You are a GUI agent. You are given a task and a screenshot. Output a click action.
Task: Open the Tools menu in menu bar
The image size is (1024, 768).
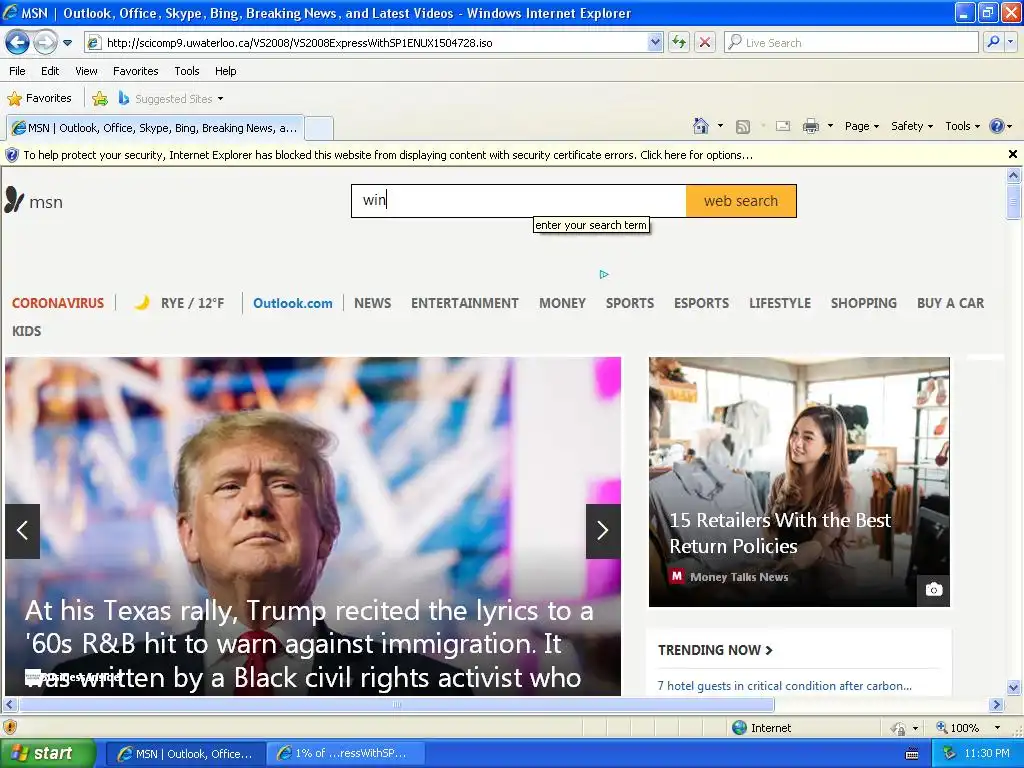click(187, 71)
